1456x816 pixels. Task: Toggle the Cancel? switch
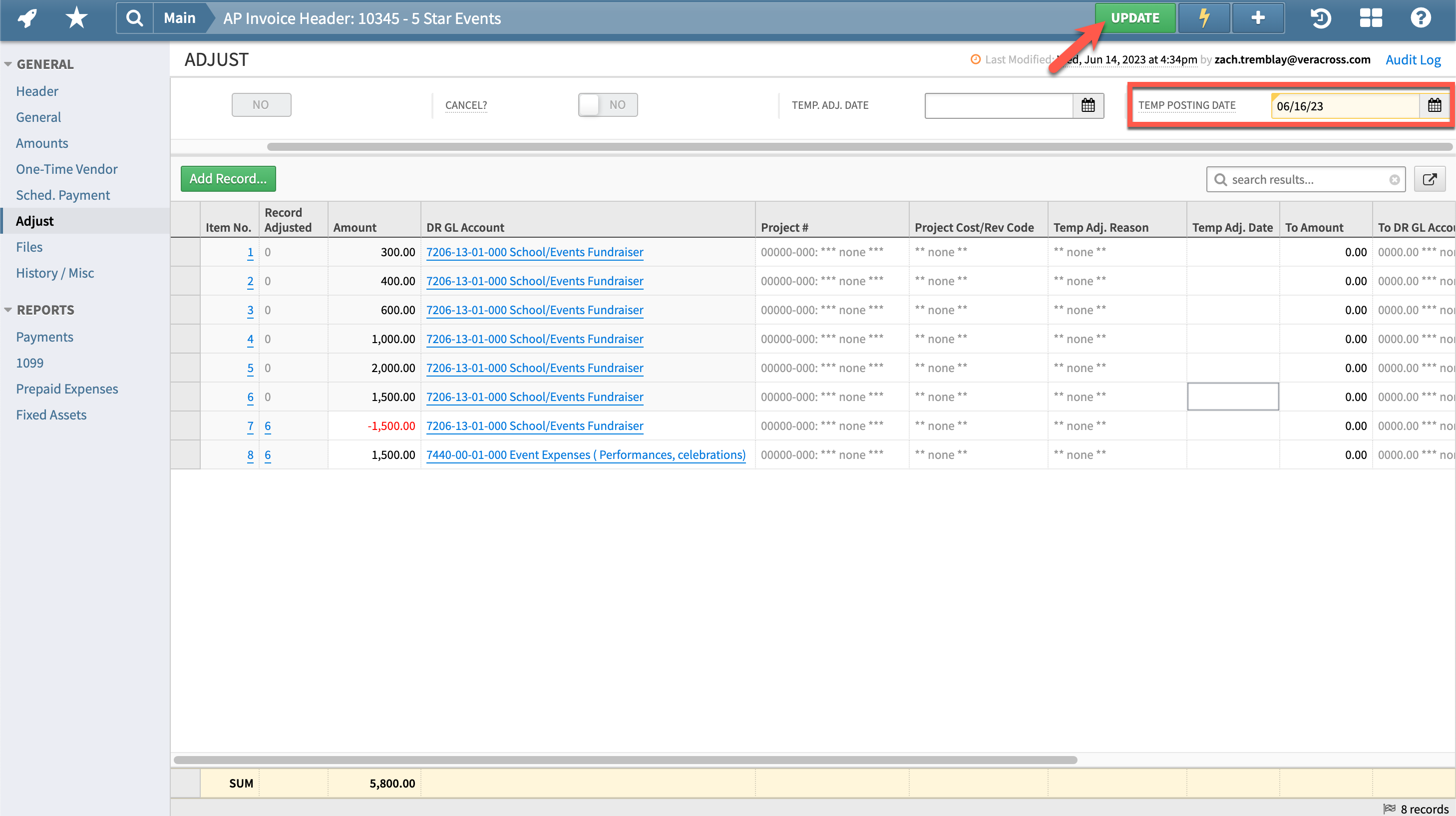(608, 104)
